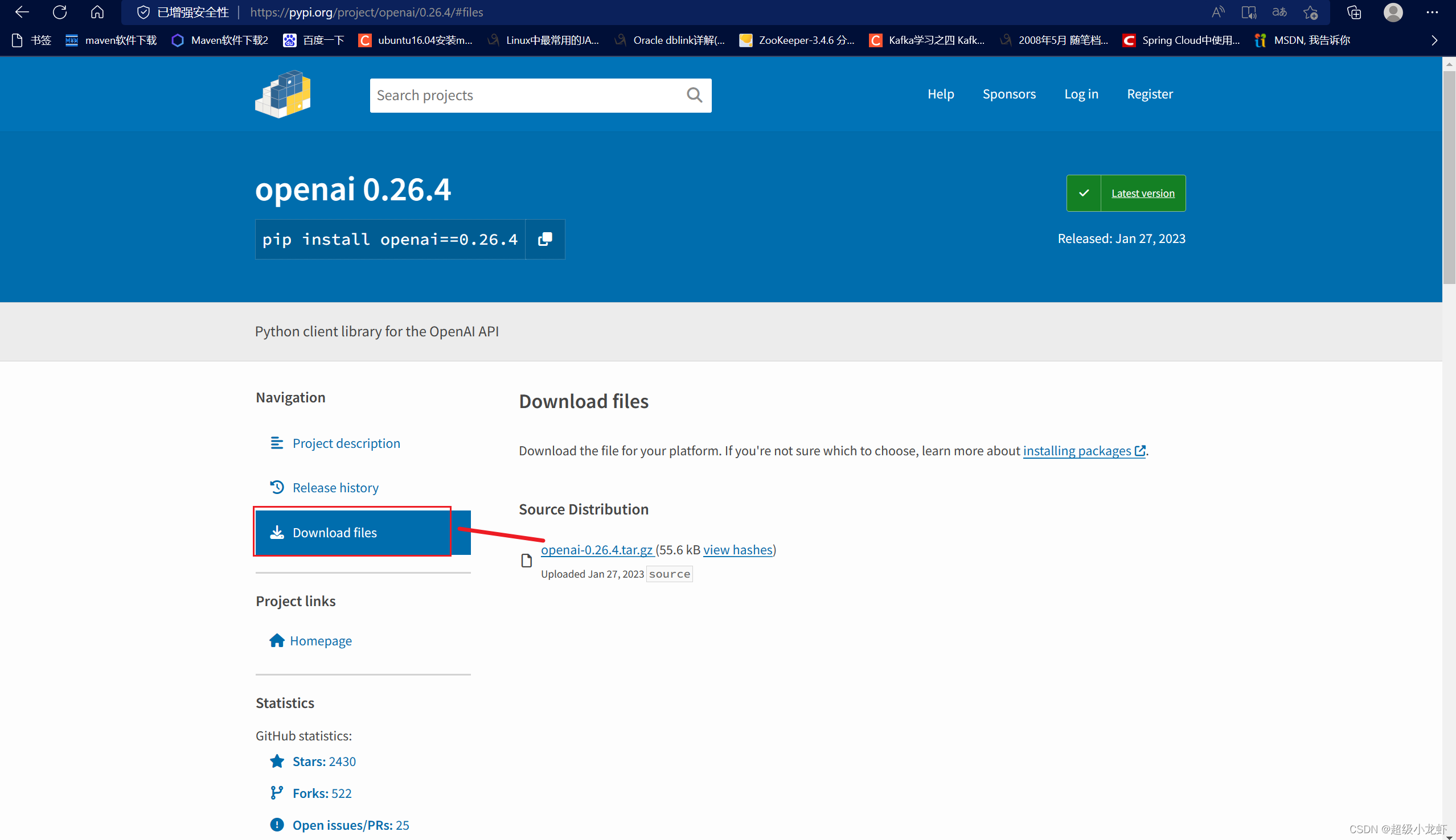Click the Latest version checkmark icon

[1083, 192]
